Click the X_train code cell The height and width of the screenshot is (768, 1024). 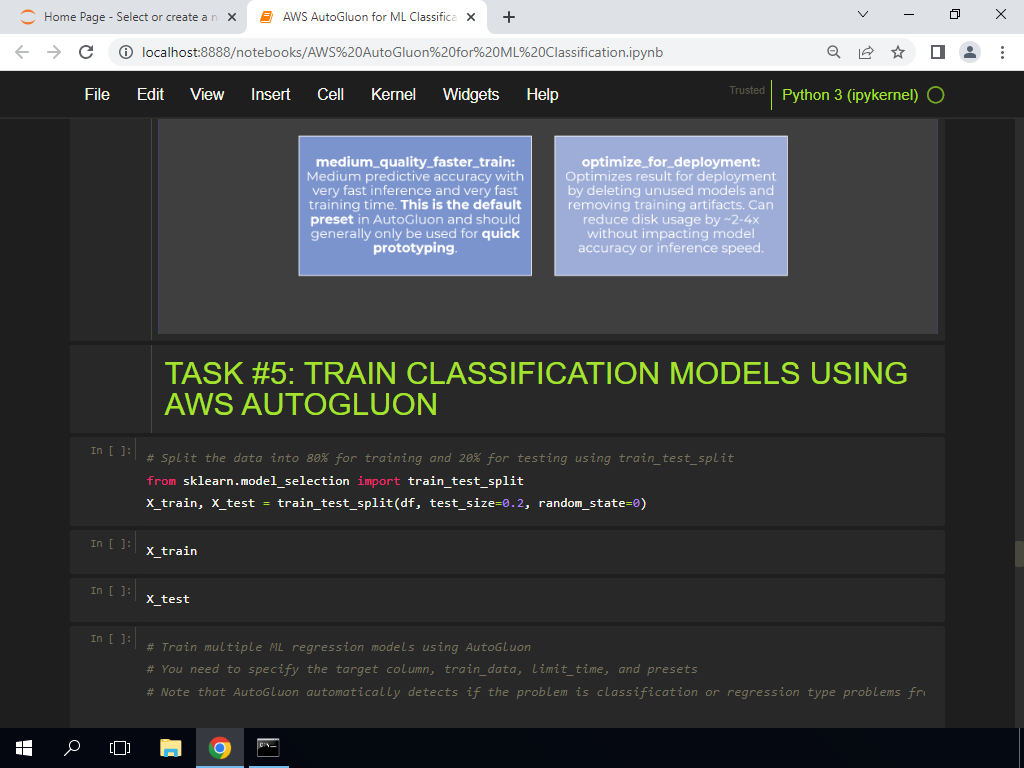click(507, 552)
